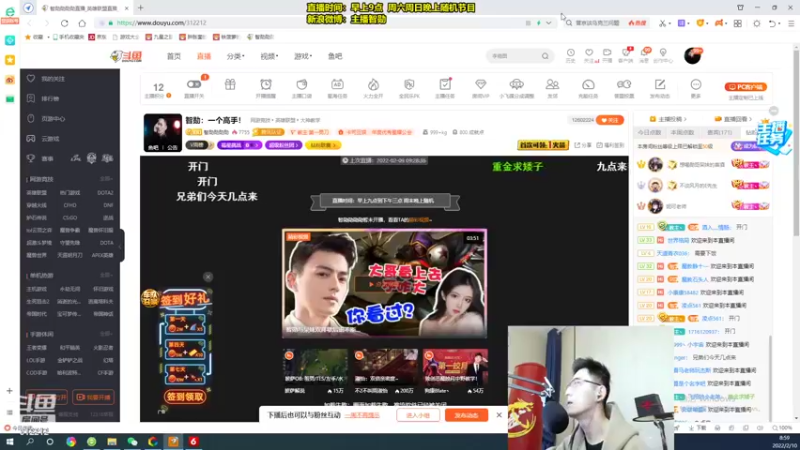Expand the 视频 video dropdown
This screenshot has width=800, height=450.
point(269,56)
